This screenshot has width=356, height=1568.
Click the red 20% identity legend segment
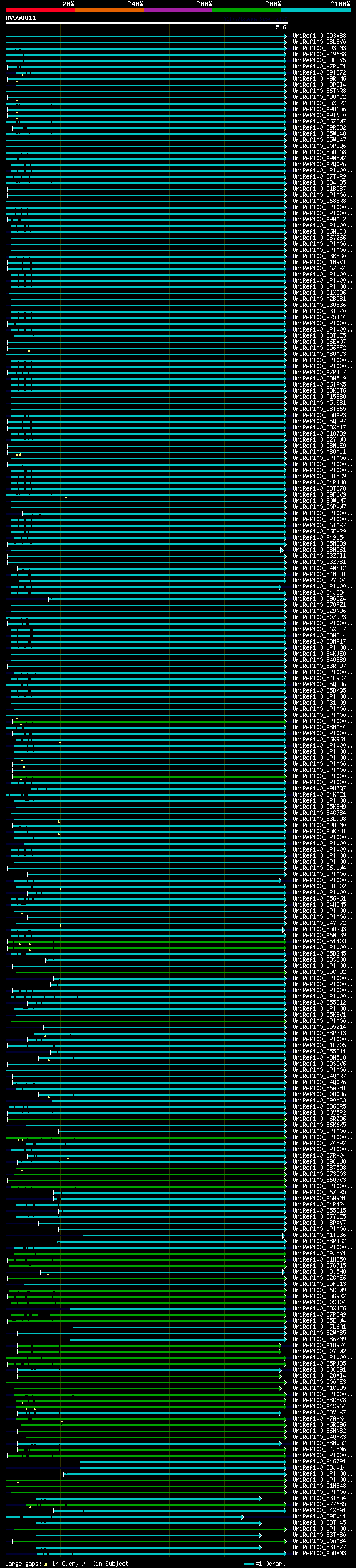point(39,10)
